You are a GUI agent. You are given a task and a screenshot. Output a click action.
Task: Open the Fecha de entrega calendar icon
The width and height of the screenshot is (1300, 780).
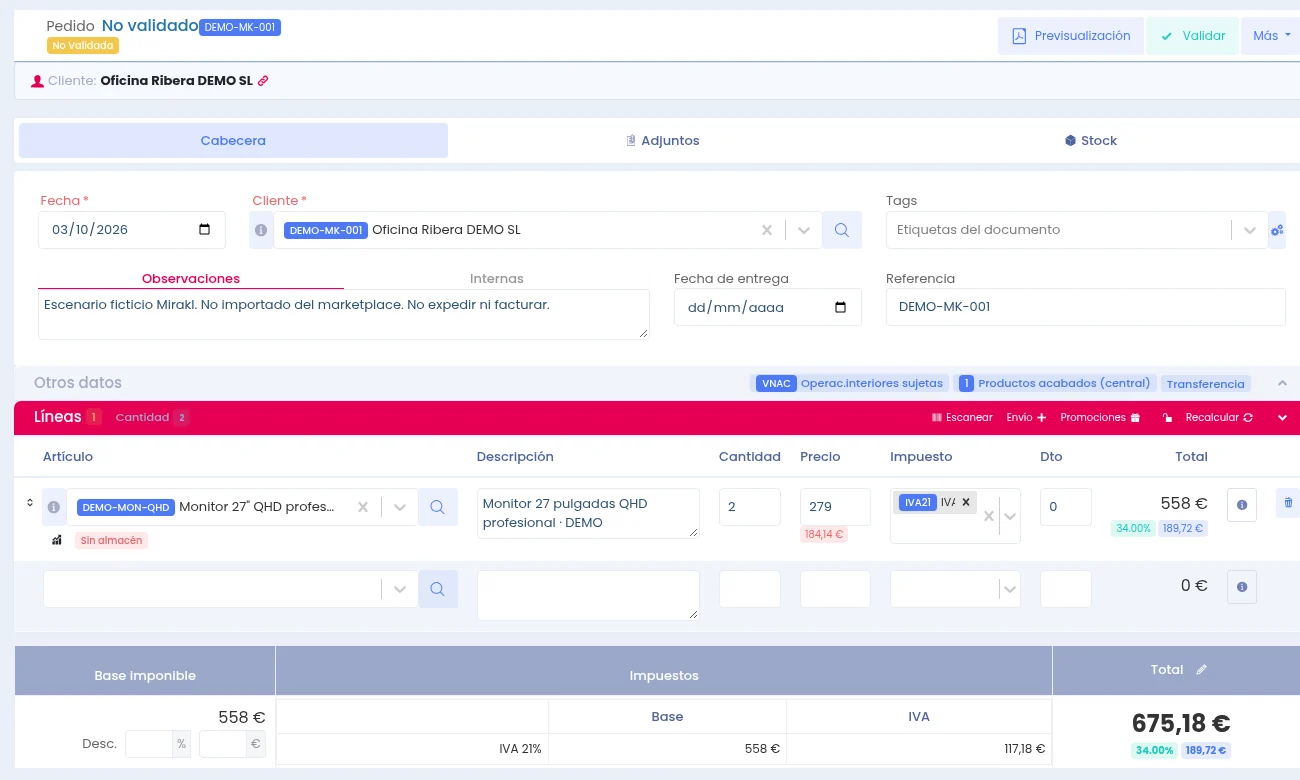coord(841,307)
